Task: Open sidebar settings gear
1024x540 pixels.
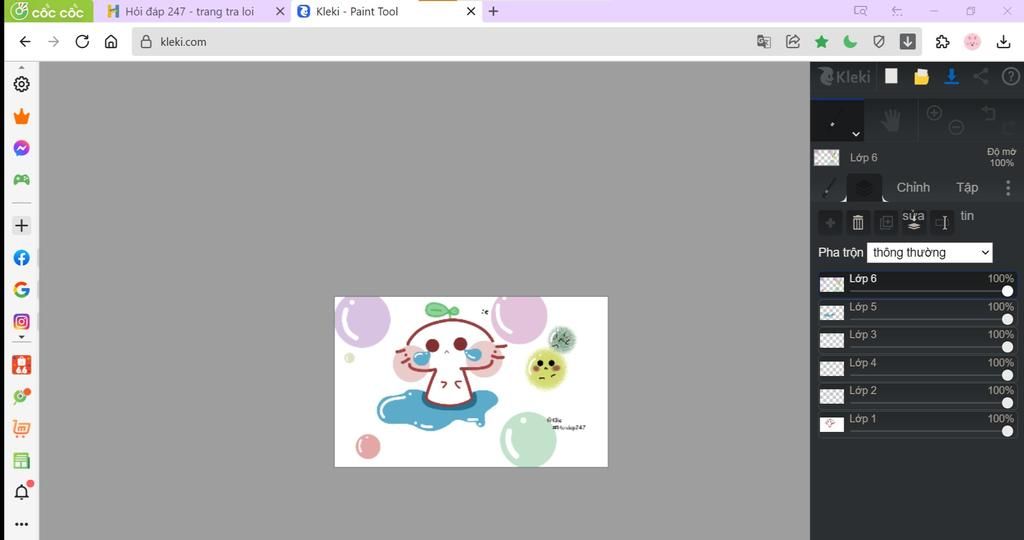Action: tap(22, 84)
